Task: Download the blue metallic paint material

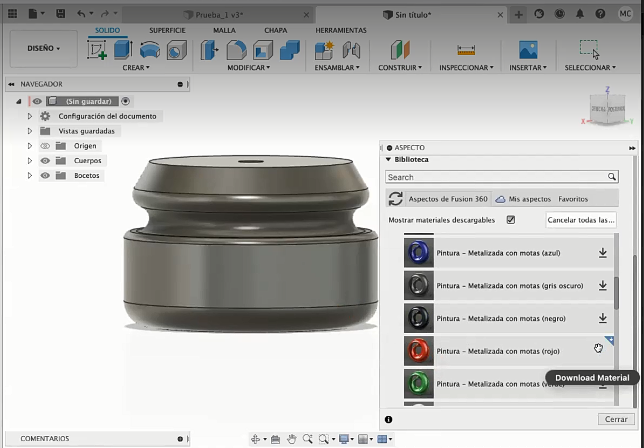Action: [x=603, y=253]
